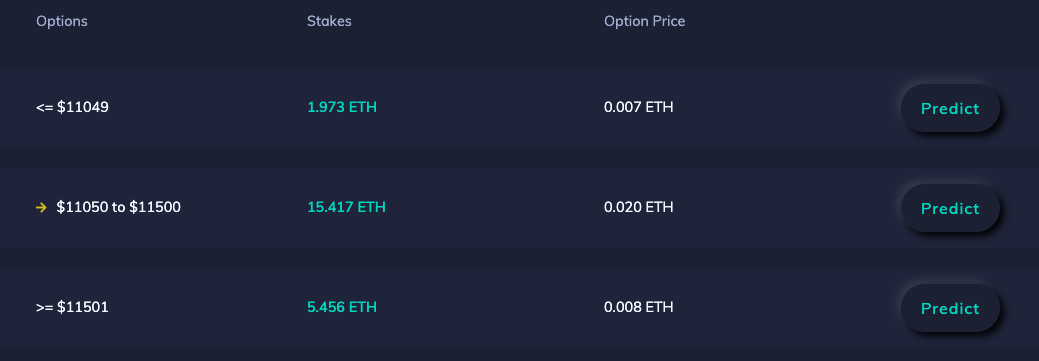1039x361 pixels.
Task: Select the >= $11501 option label
Action: (72, 307)
